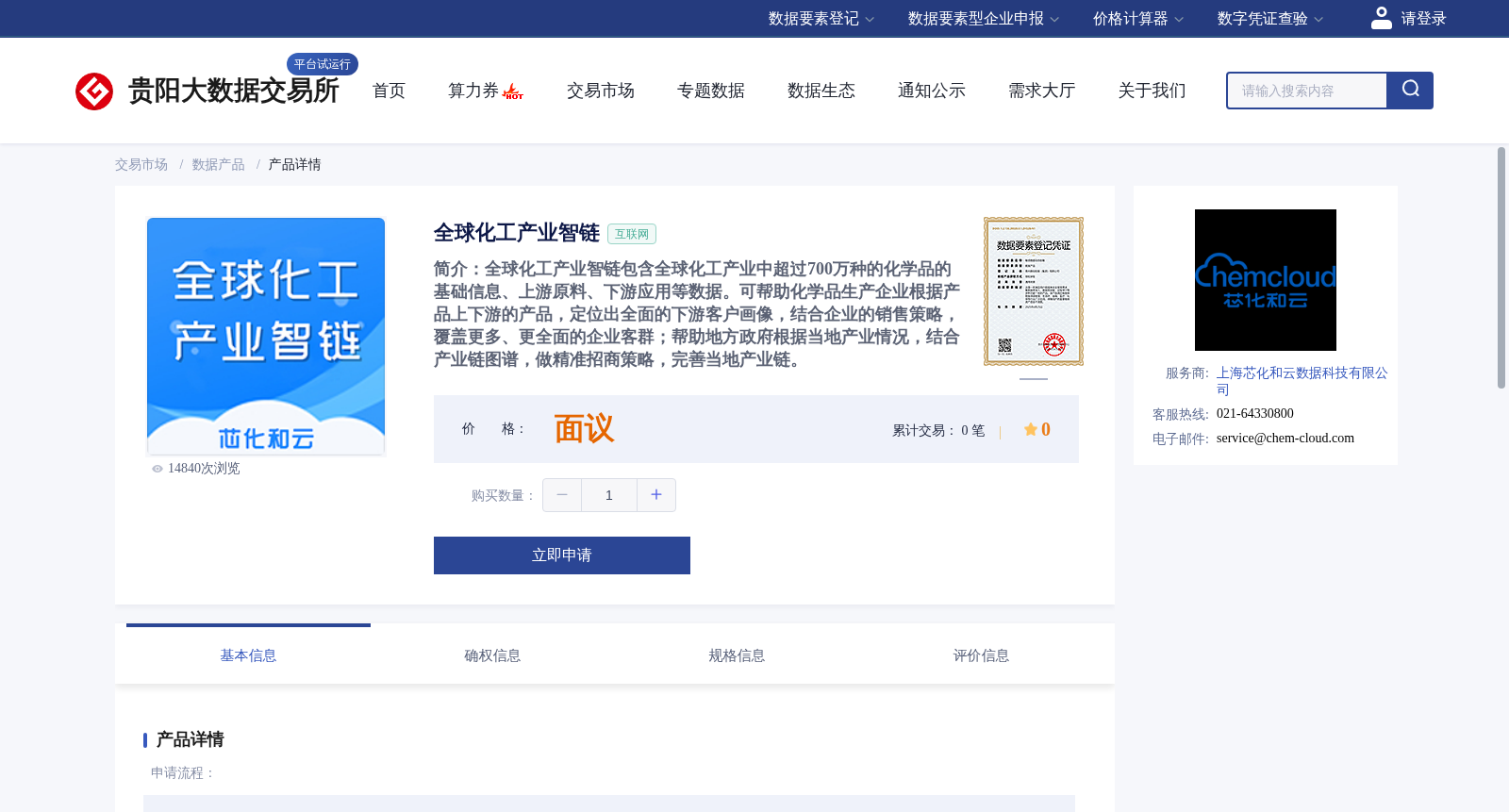This screenshot has height=812, width=1509.
Task: Click the 14840次浏览 view count text
Action: [204, 469]
